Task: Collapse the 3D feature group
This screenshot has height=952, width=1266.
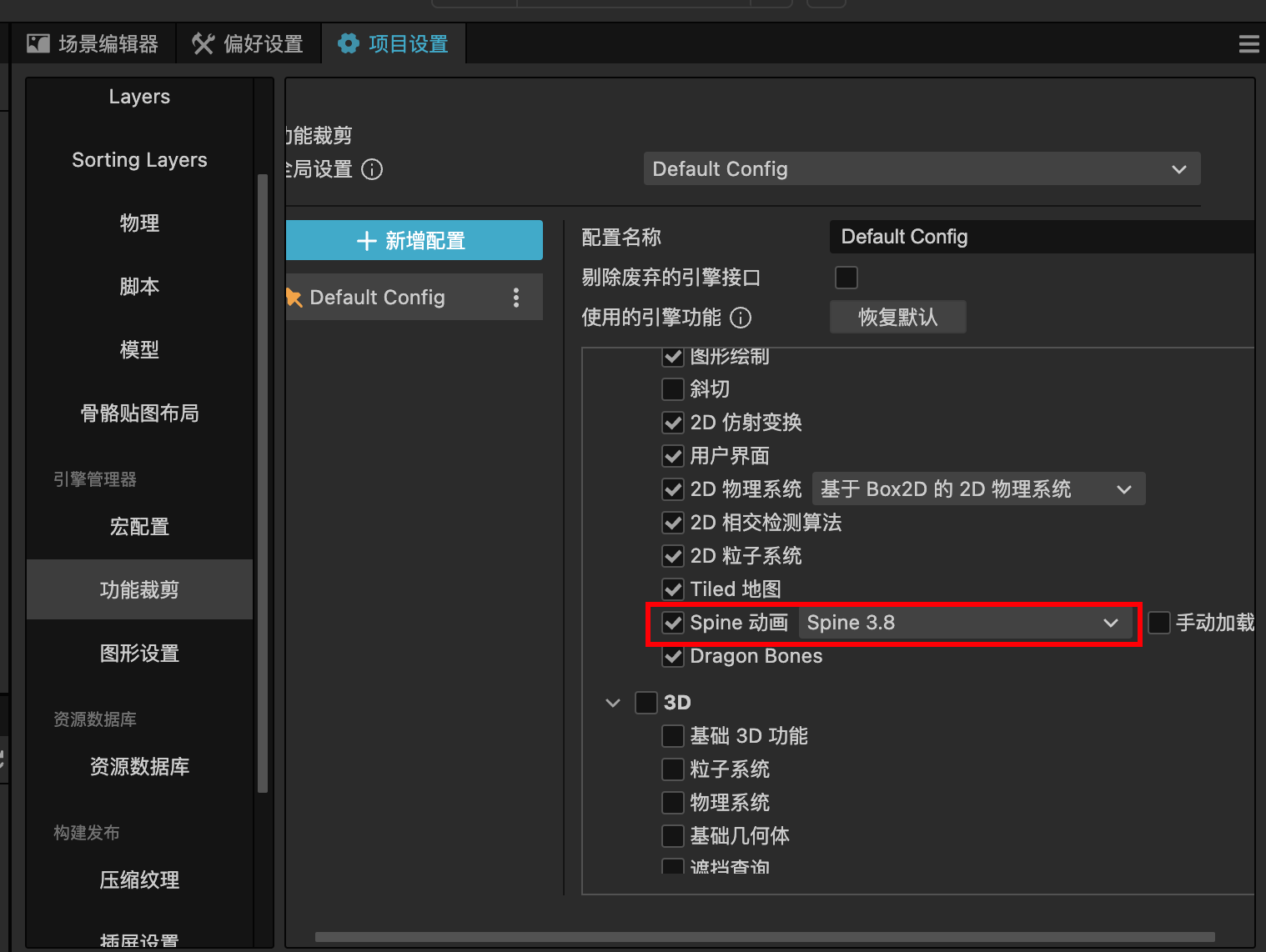Action: pyautogui.click(x=613, y=703)
